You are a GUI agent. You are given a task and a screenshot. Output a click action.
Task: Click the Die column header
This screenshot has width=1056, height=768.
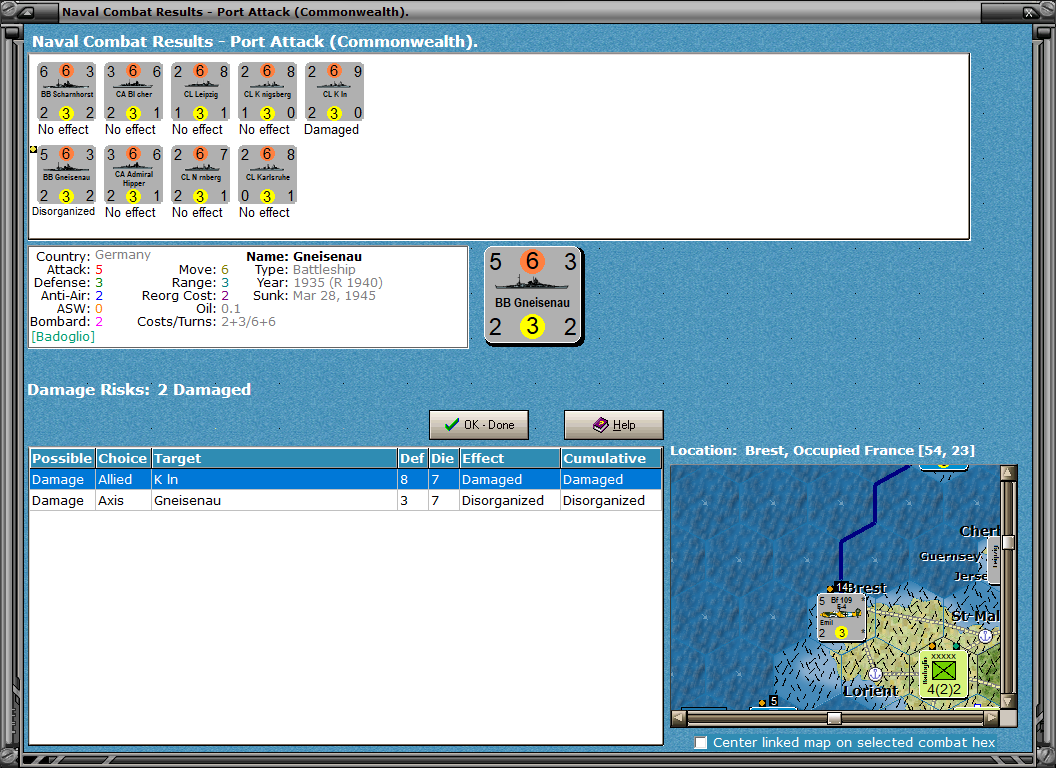[x=443, y=458]
